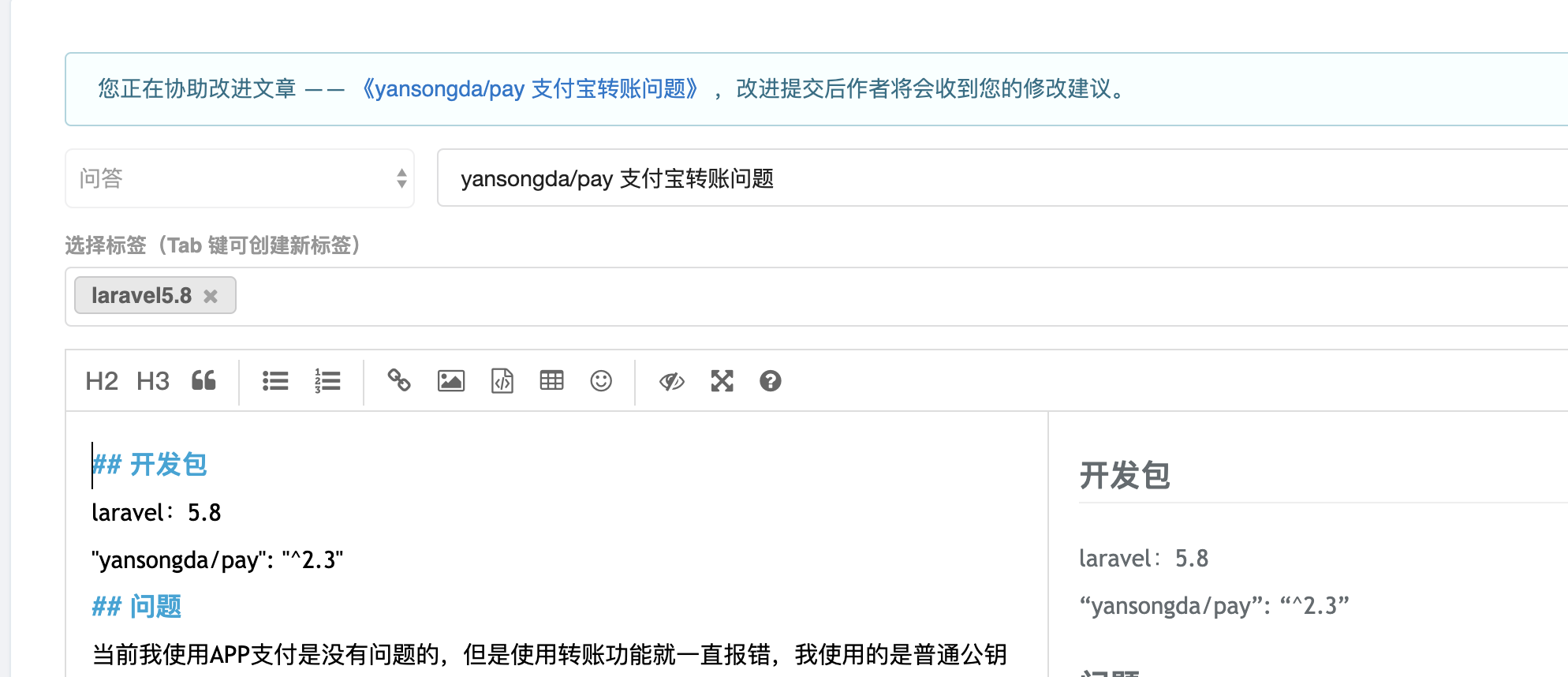Click the '## 问题' heading line

coord(137,607)
